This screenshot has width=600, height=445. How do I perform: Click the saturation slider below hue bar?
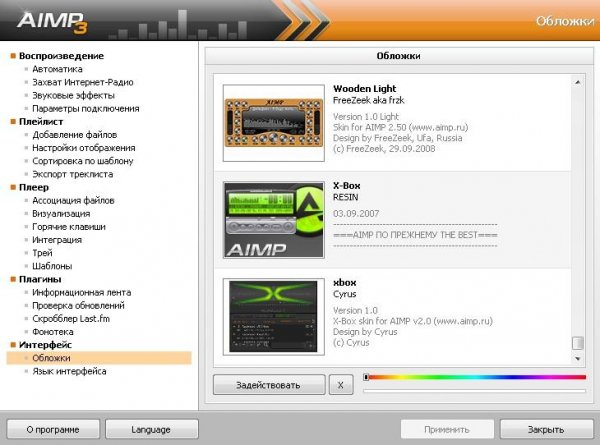click(x=474, y=391)
